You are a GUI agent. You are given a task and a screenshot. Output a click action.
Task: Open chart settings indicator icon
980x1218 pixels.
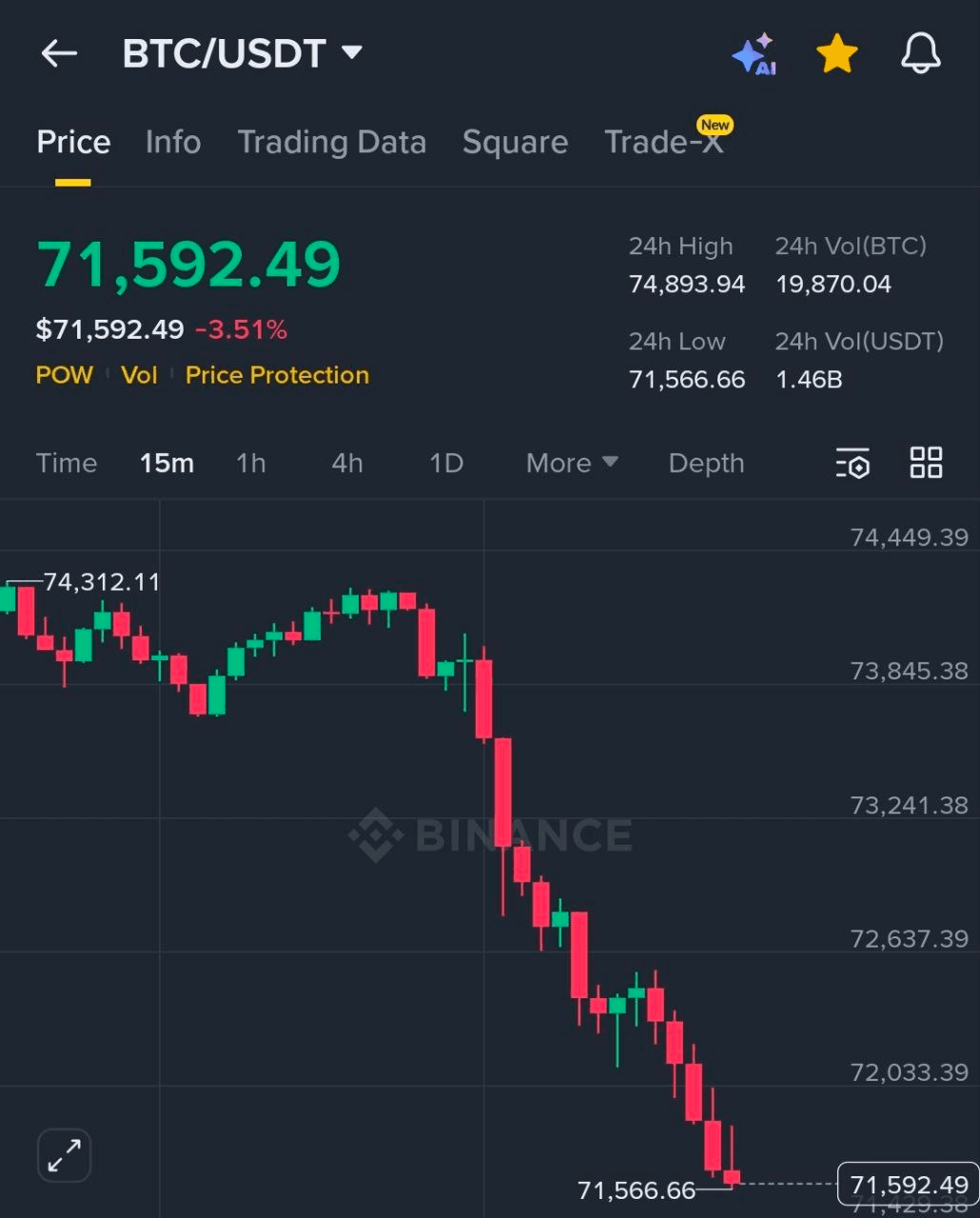tap(853, 463)
